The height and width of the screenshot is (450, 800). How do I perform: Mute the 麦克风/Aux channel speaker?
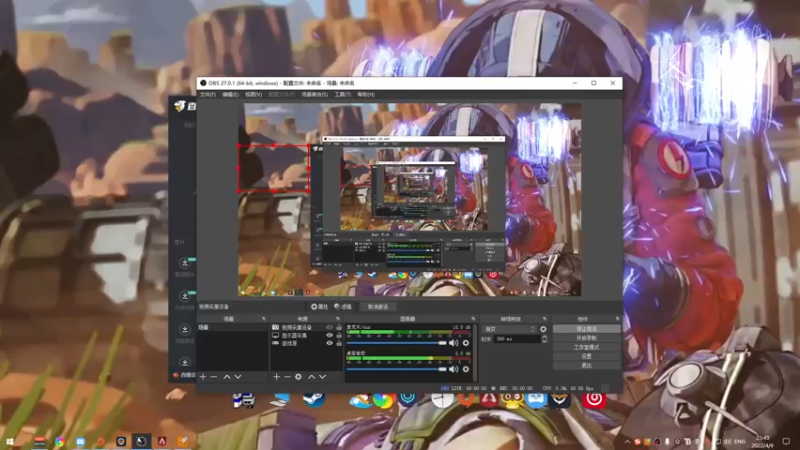click(x=453, y=343)
